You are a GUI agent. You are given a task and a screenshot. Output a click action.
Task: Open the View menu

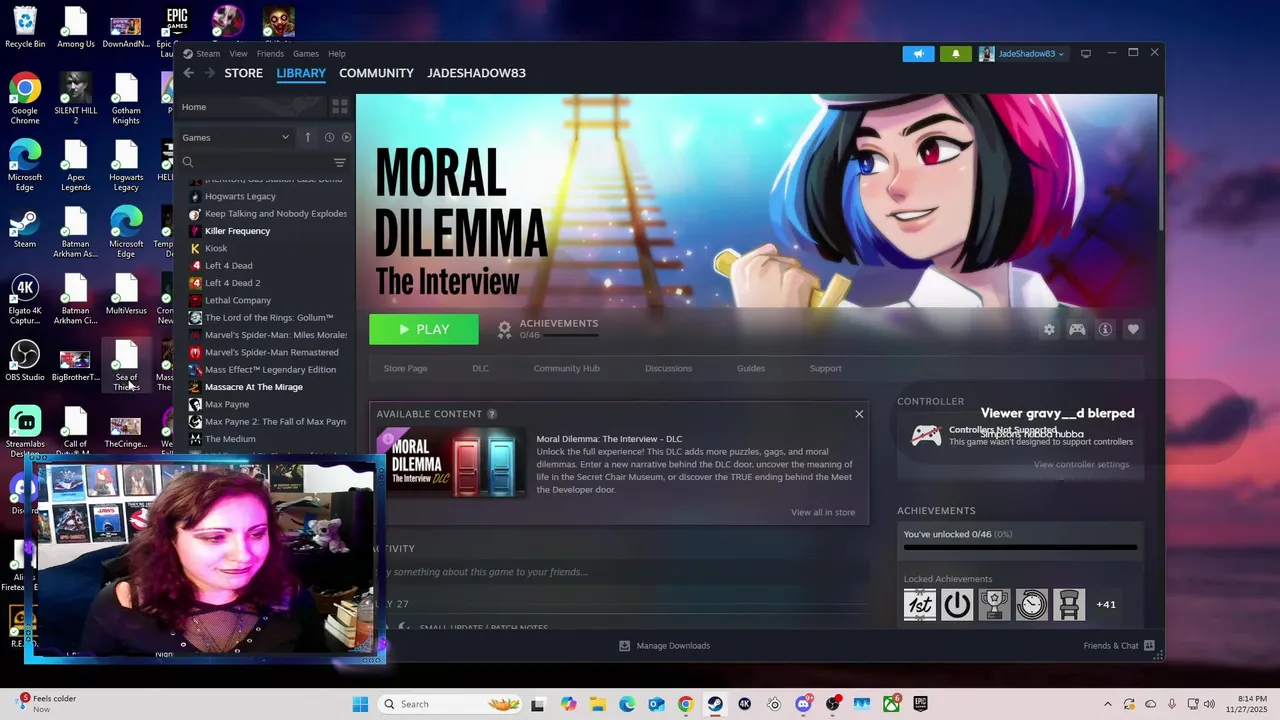[238, 54]
